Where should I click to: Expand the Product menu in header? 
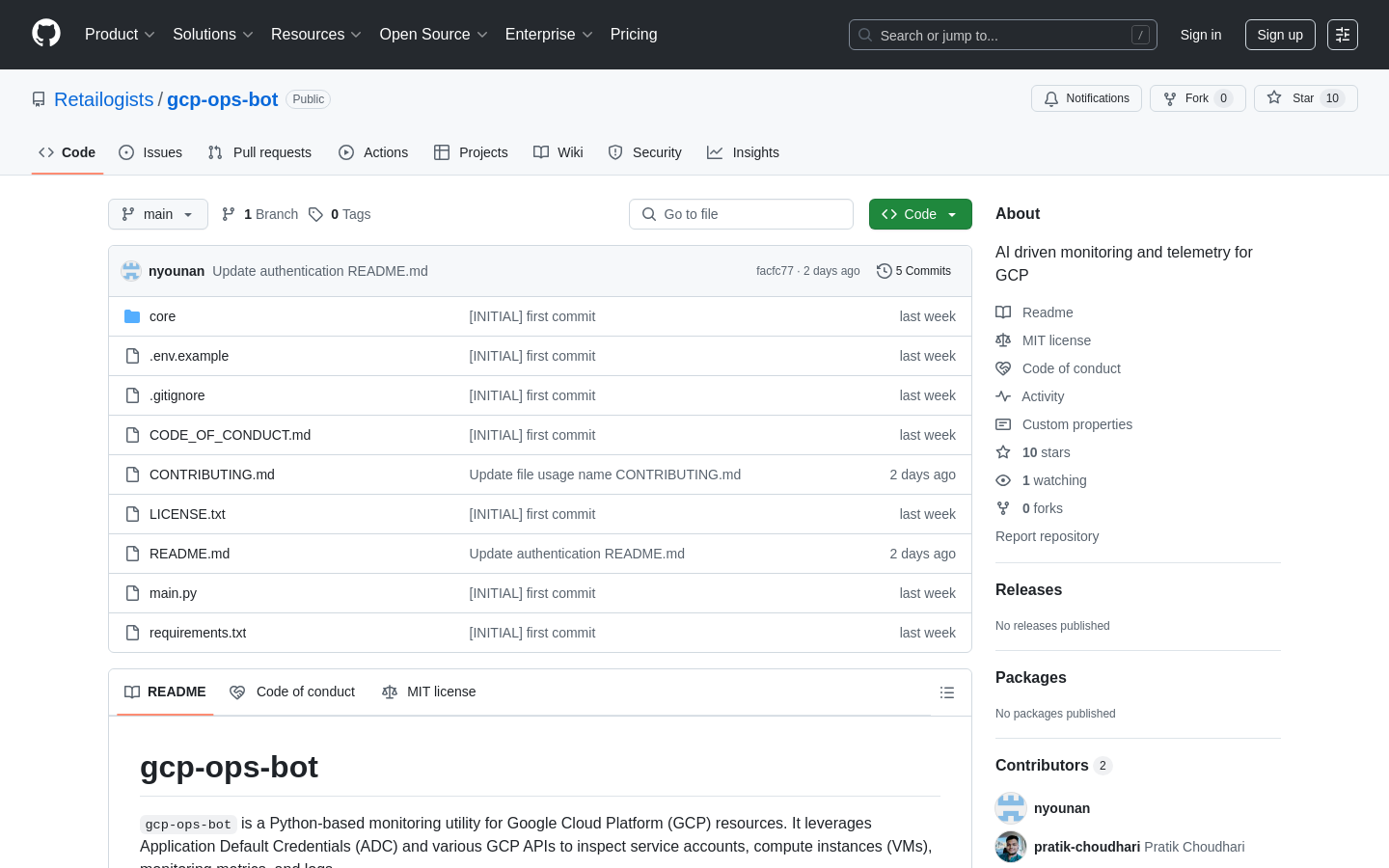click(x=120, y=35)
